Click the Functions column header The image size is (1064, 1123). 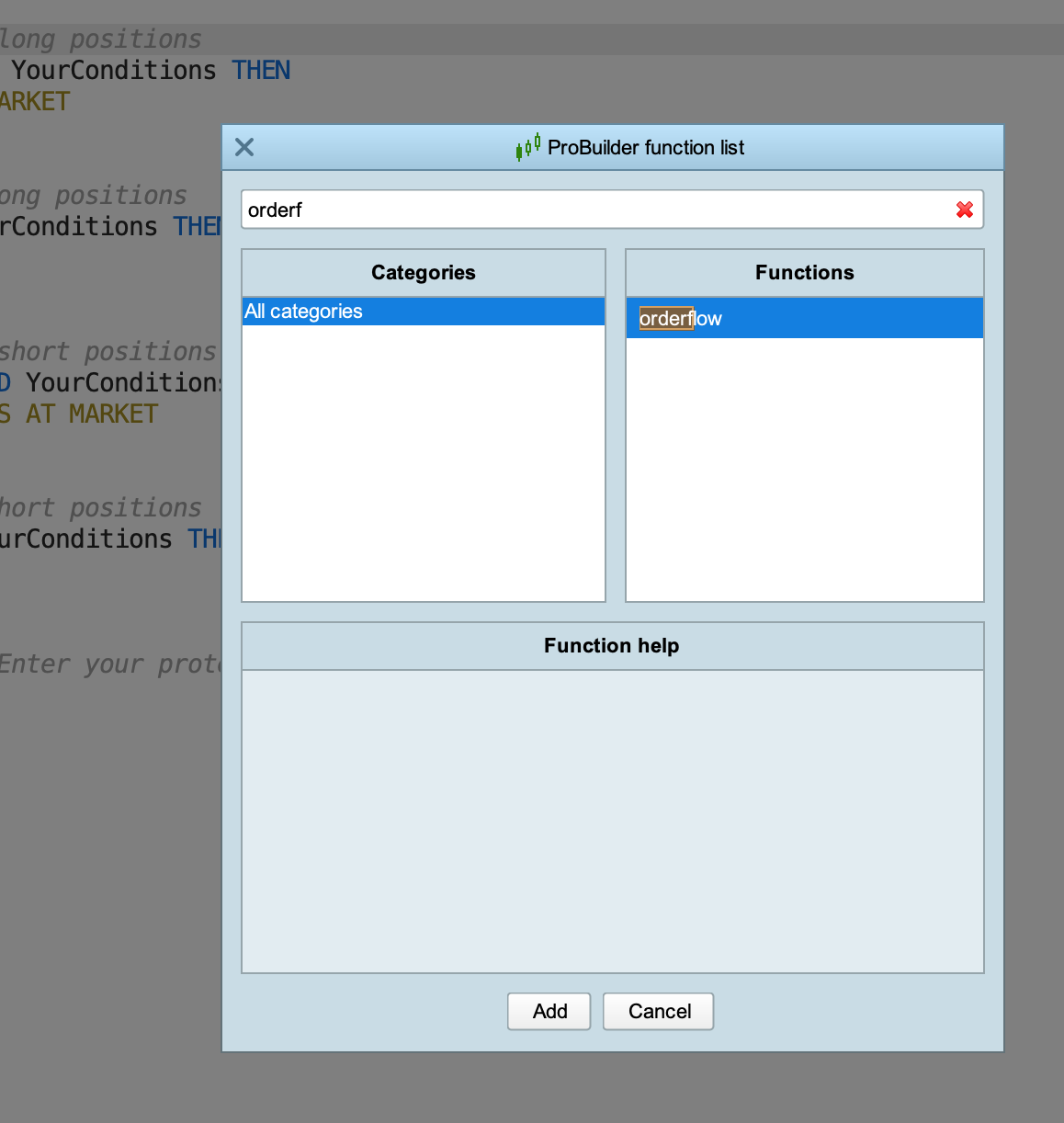(805, 272)
